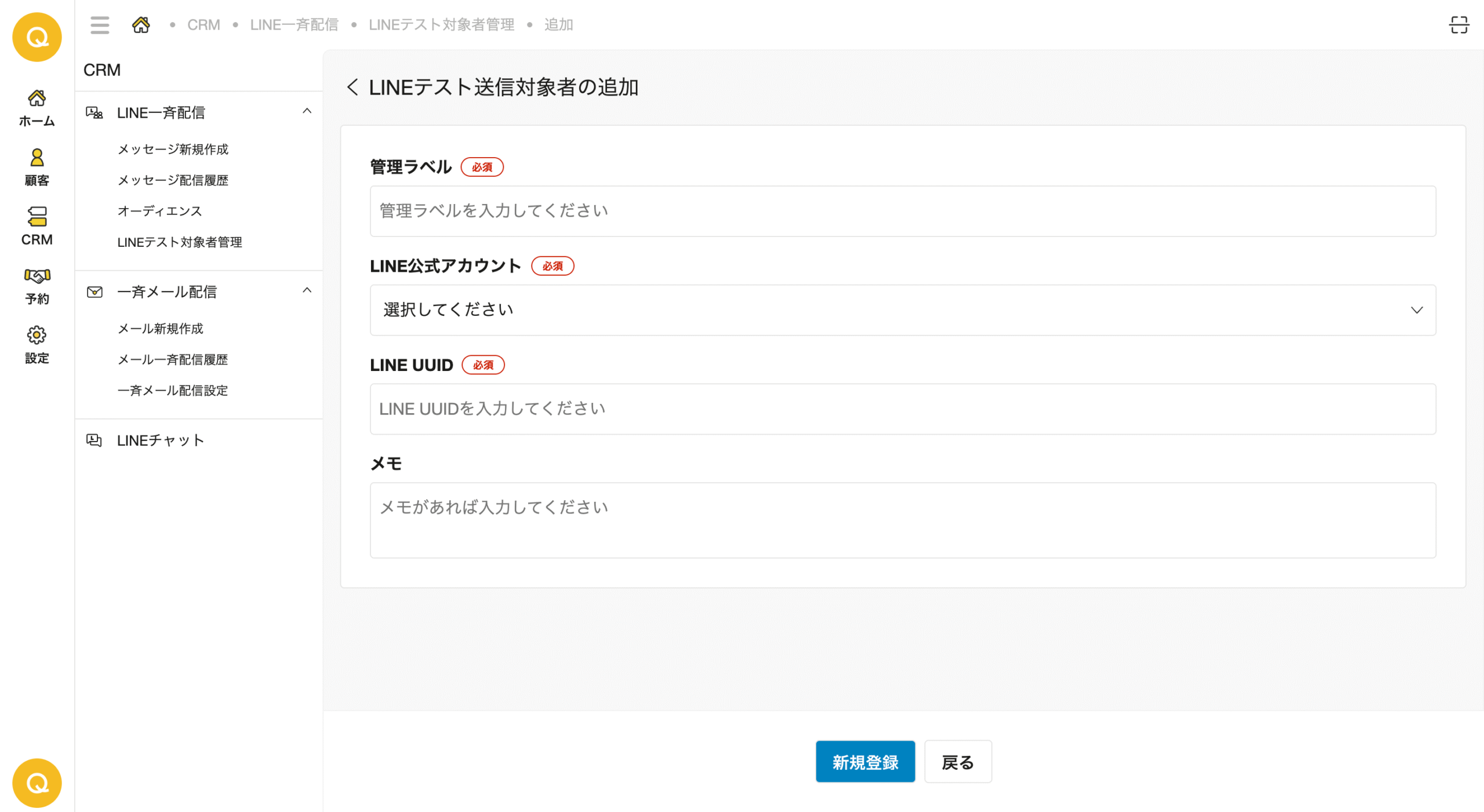1484x812 pixels.
Task: Select the CRM icon in left rail
Action: click(x=37, y=227)
